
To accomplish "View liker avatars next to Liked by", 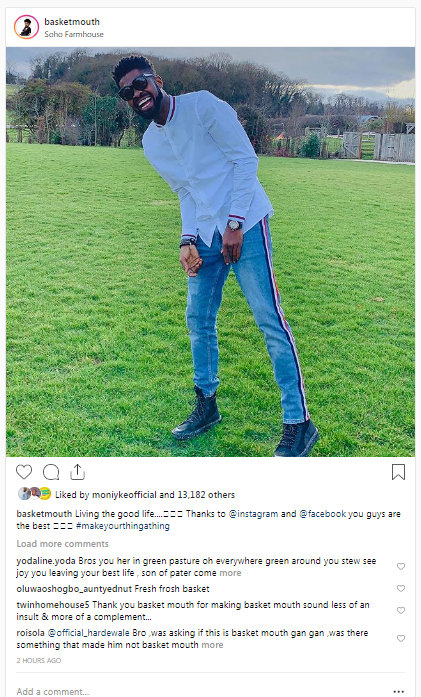I will point(34,494).
